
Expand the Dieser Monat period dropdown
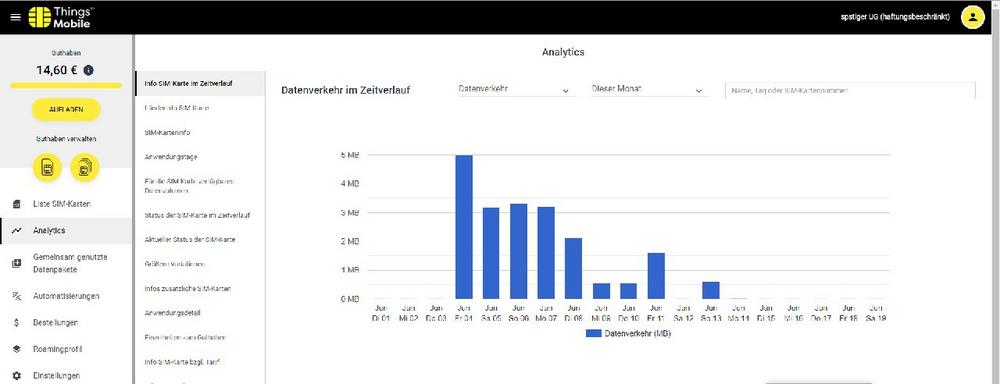pos(648,89)
